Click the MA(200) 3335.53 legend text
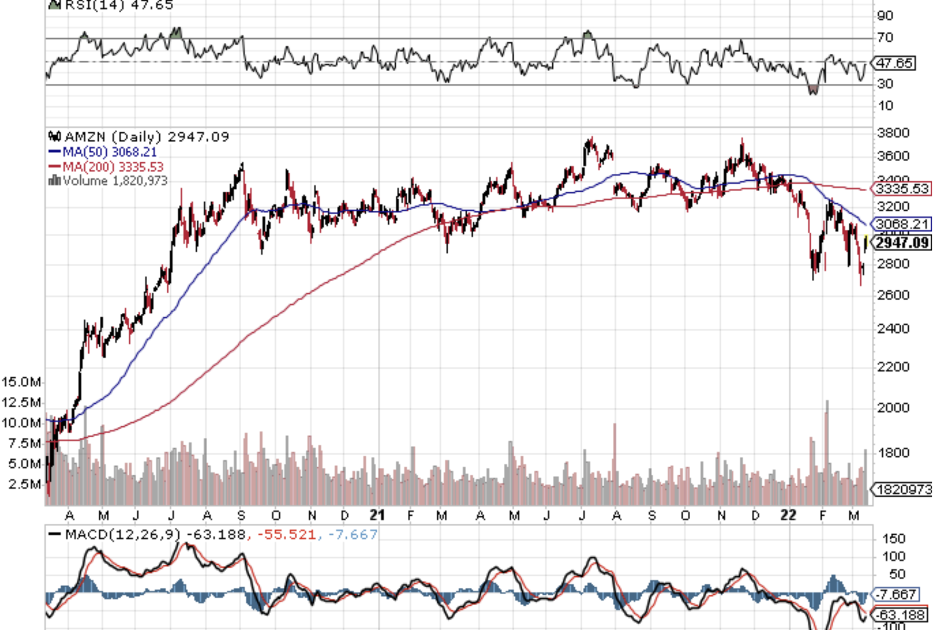The width and height of the screenshot is (936, 630). pos(113,166)
